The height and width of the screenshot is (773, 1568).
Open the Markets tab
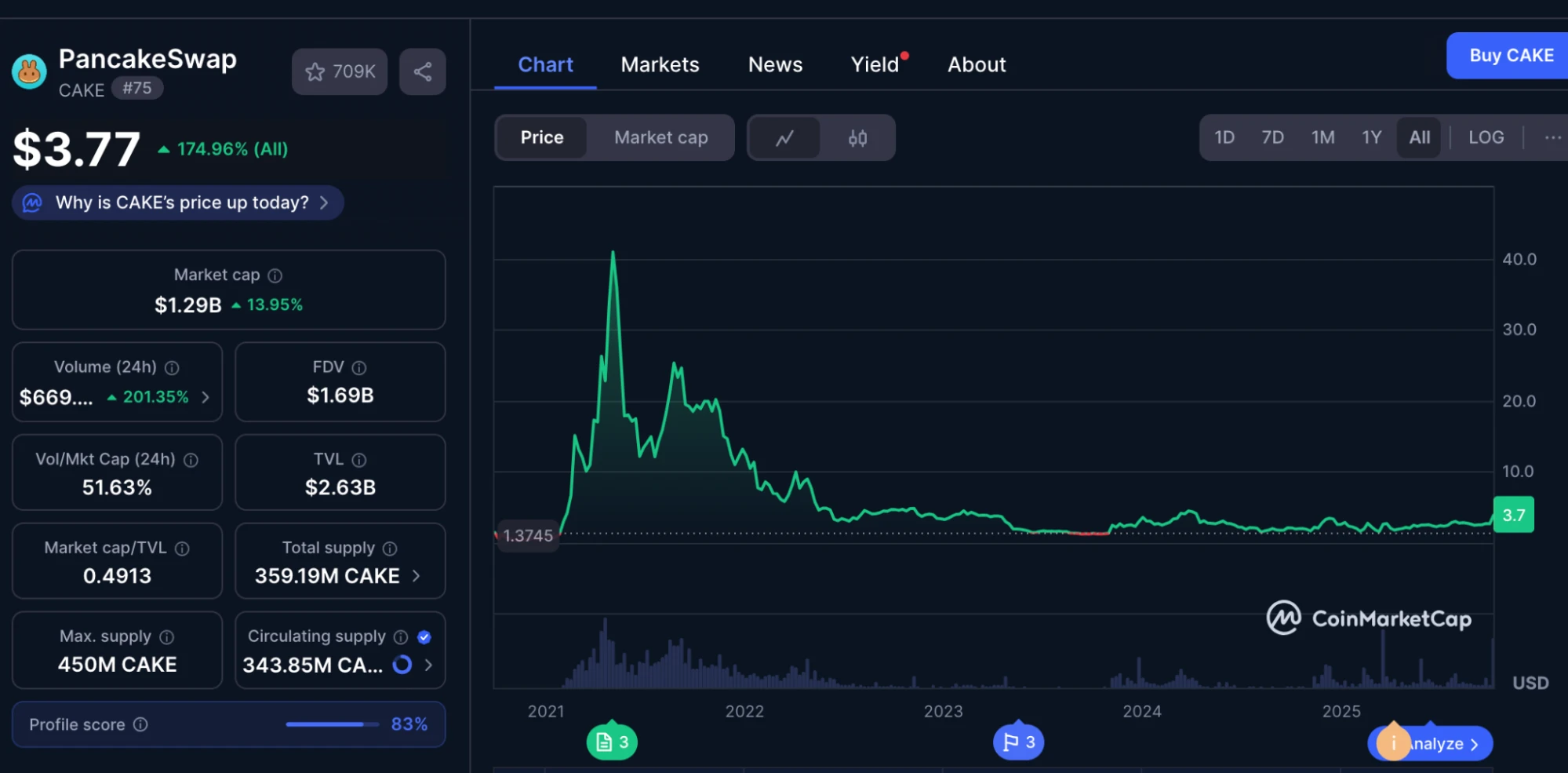pyautogui.click(x=660, y=64)
